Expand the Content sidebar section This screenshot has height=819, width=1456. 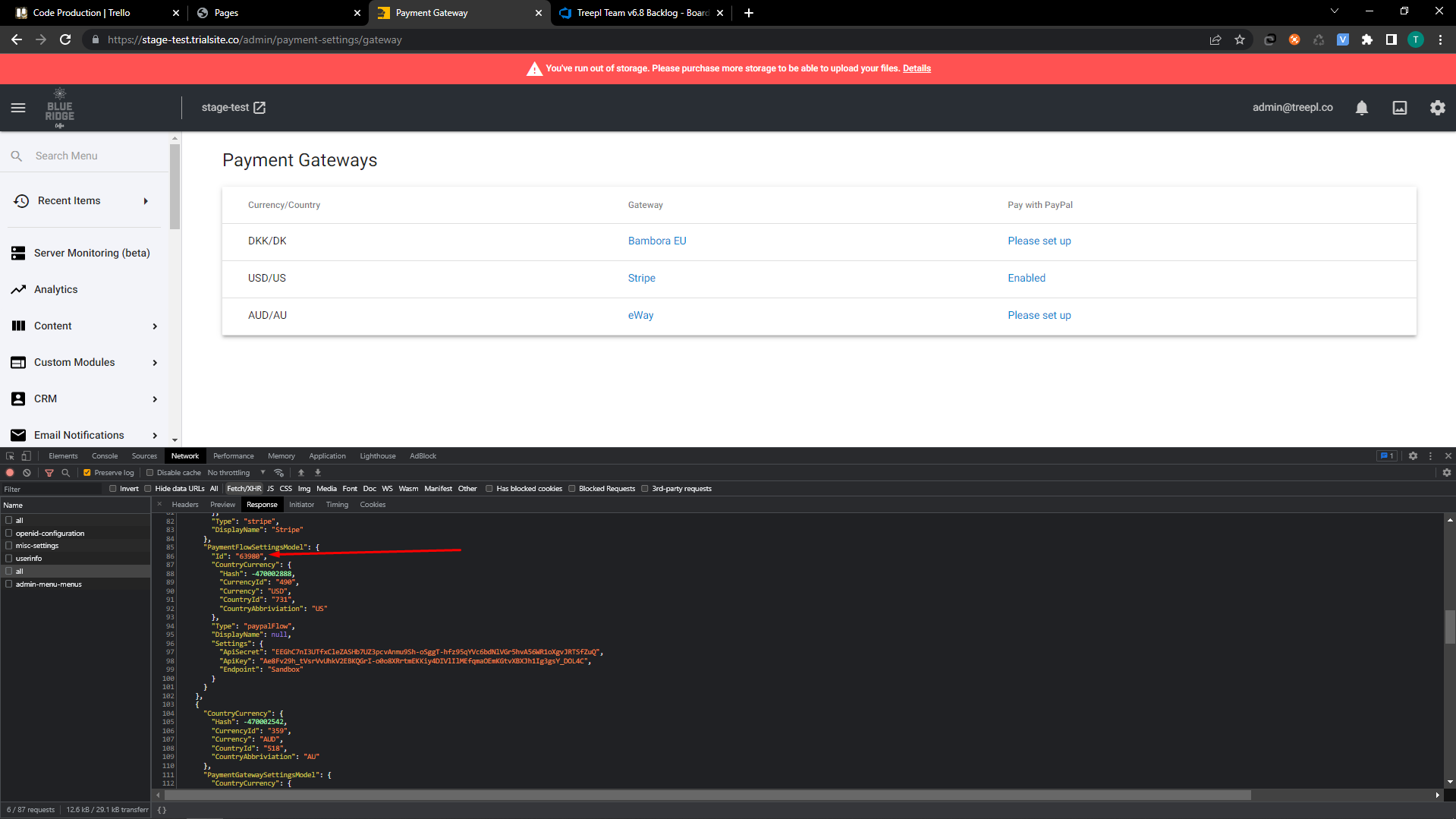[155, 326]
